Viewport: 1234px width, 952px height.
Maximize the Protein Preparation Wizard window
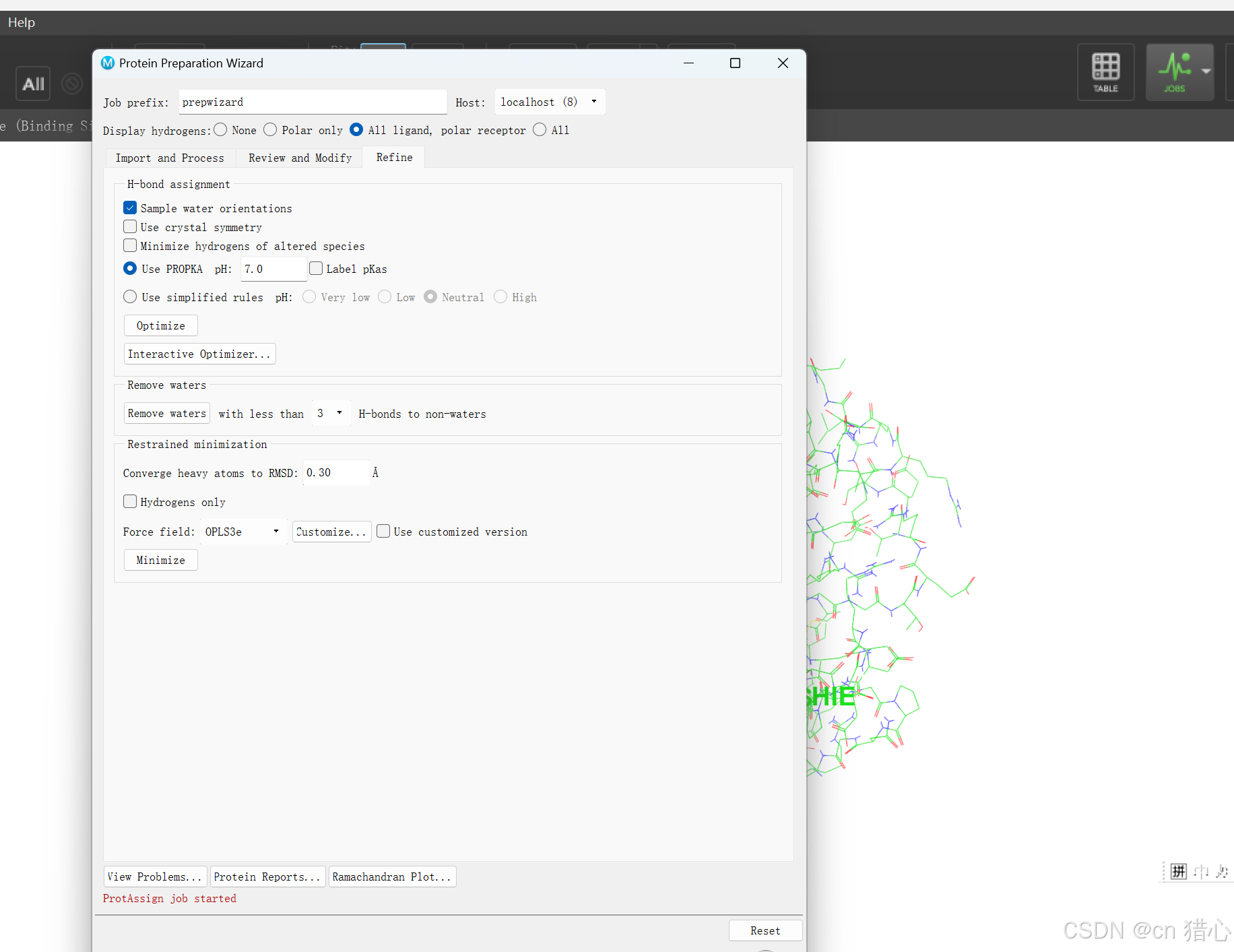pyautogui.click(x=735, y=63)
